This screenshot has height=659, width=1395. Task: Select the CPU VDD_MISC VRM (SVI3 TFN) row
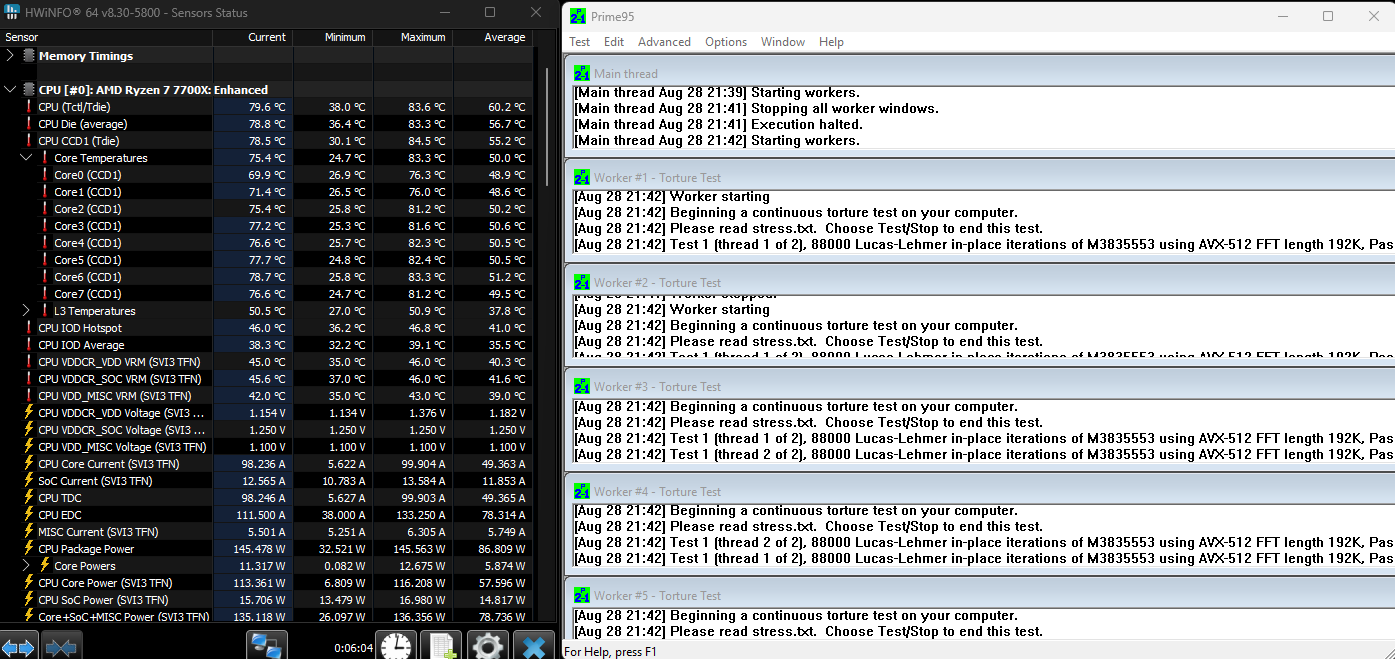pos(267,395)
